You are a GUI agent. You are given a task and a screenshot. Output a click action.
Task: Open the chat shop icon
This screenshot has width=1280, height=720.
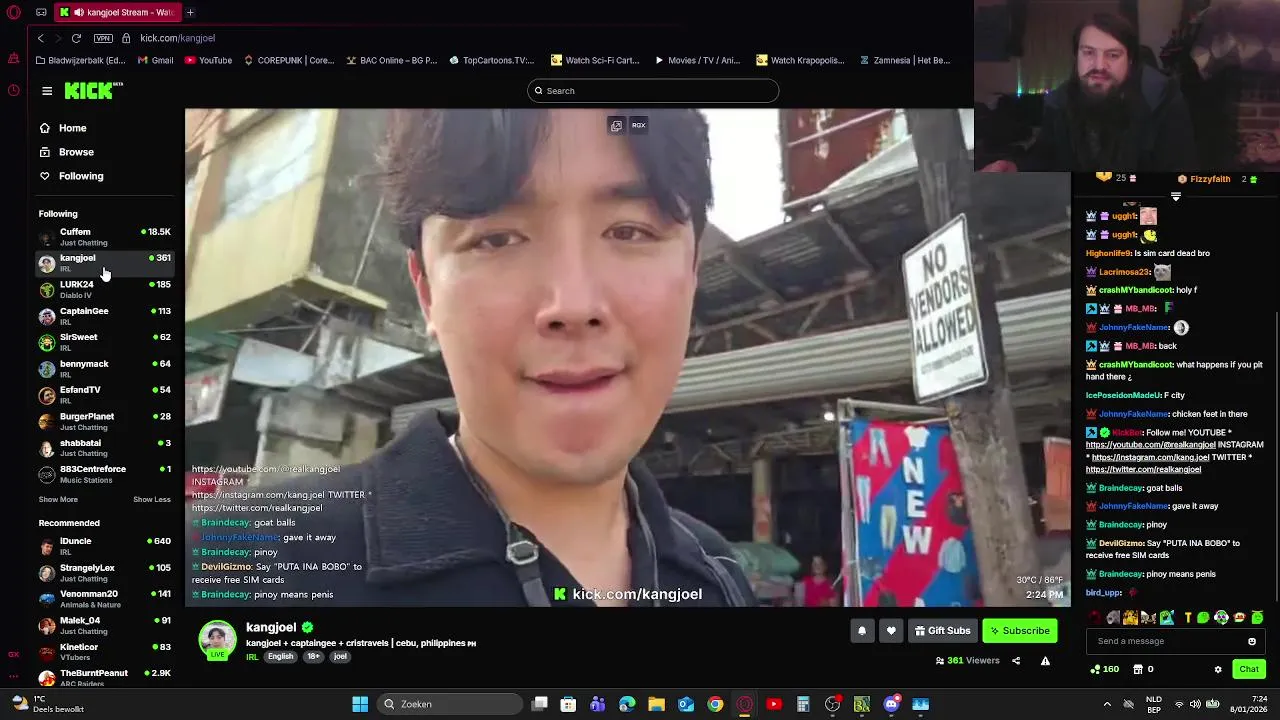pyautogui.click(x=1137, y=669)
